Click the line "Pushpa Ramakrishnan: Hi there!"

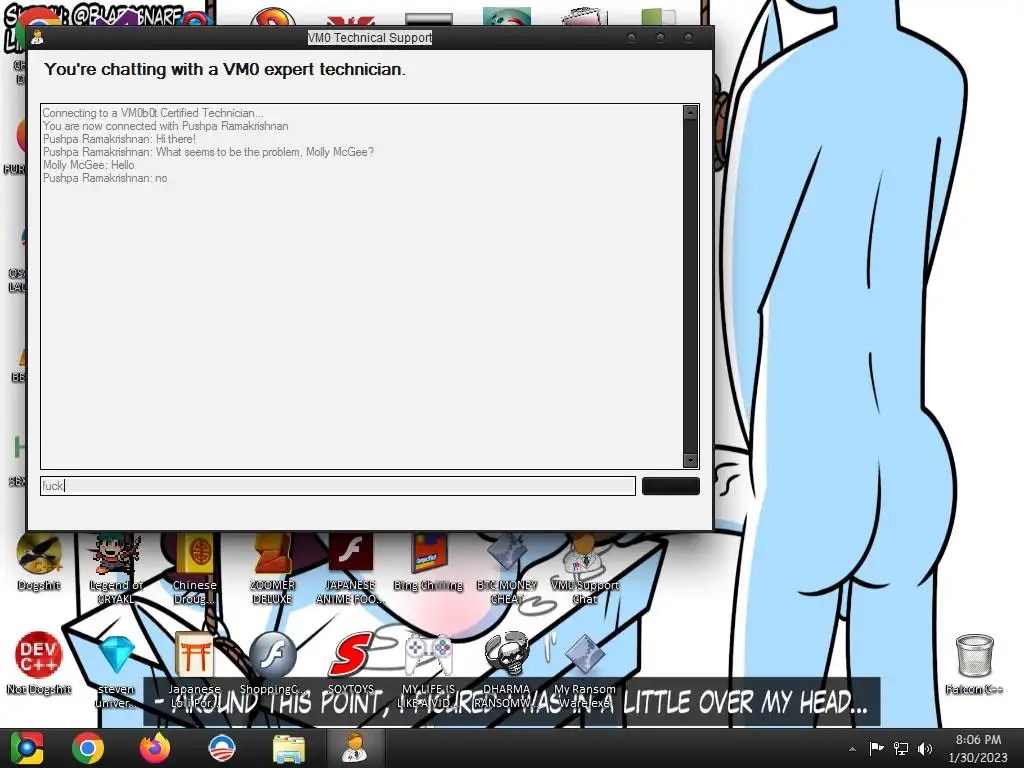[x=120, y=139]
